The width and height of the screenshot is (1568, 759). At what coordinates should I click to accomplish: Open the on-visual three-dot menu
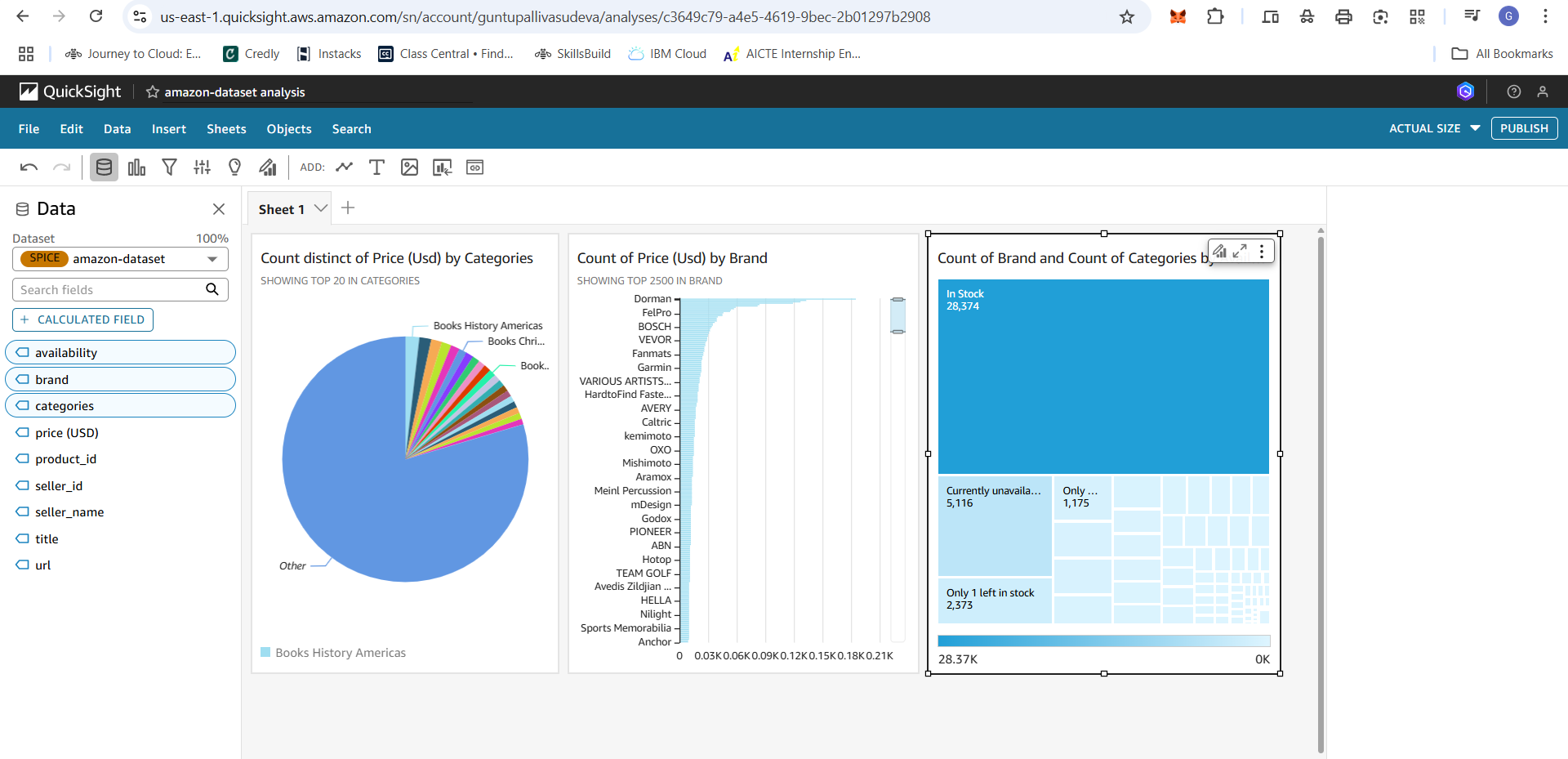pyautogui.click(x=1262, y=251)
